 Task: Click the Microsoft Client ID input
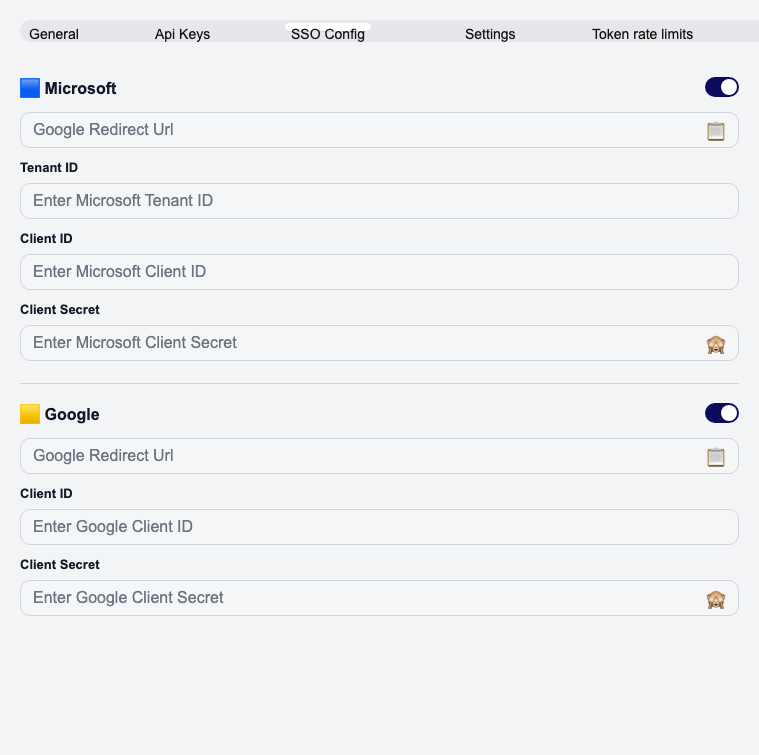coord(379,272)
